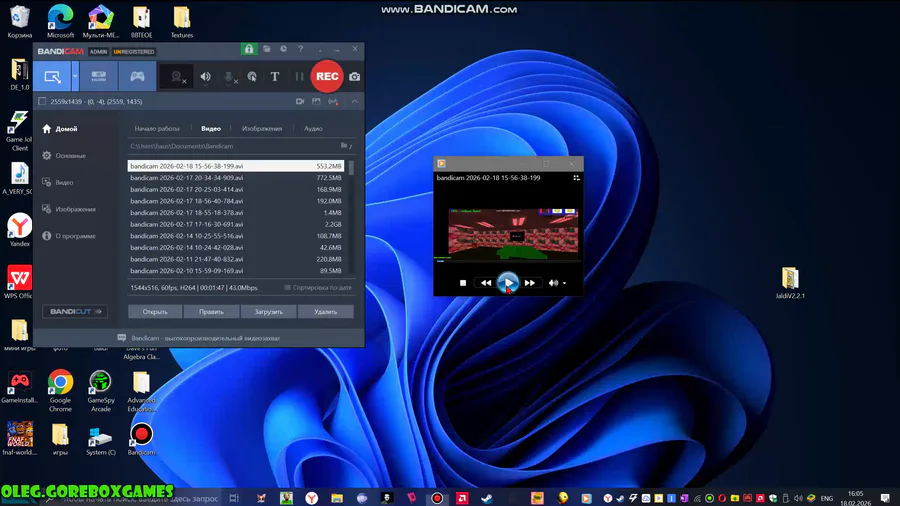Screen dimensions: 900x506
Task: Start recording with the red REC button
Action: [x=327, y=76]
